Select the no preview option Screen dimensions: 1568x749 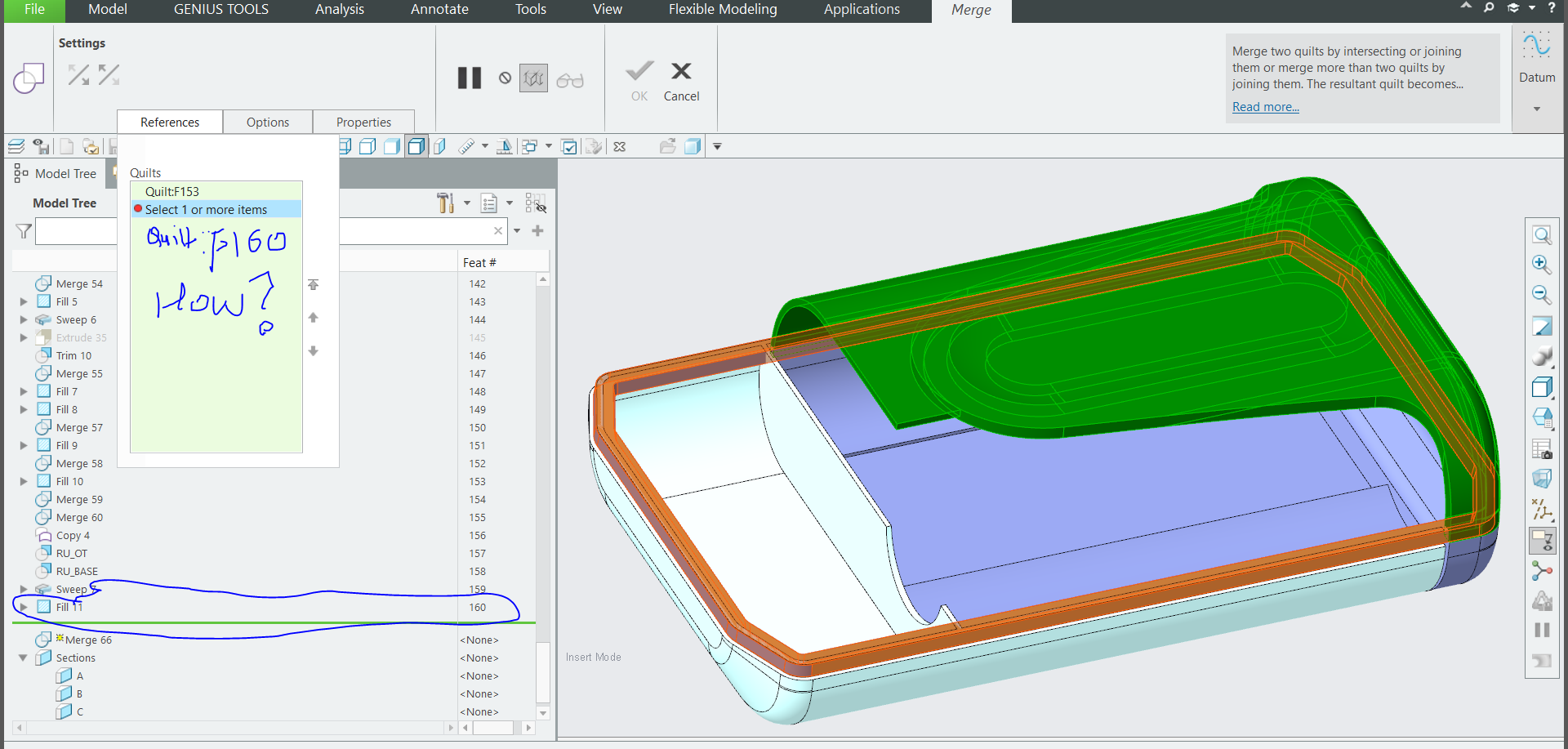505,78
